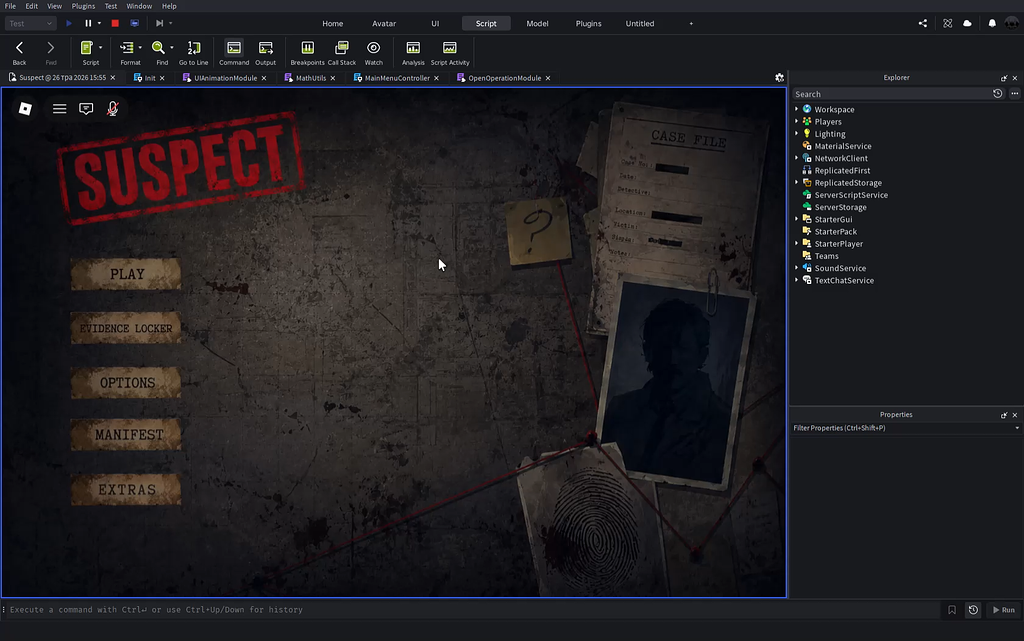Click the PLAY game menu button
Image resolution: width=1024 pixels, height=641 pixels.
(126, 274)
